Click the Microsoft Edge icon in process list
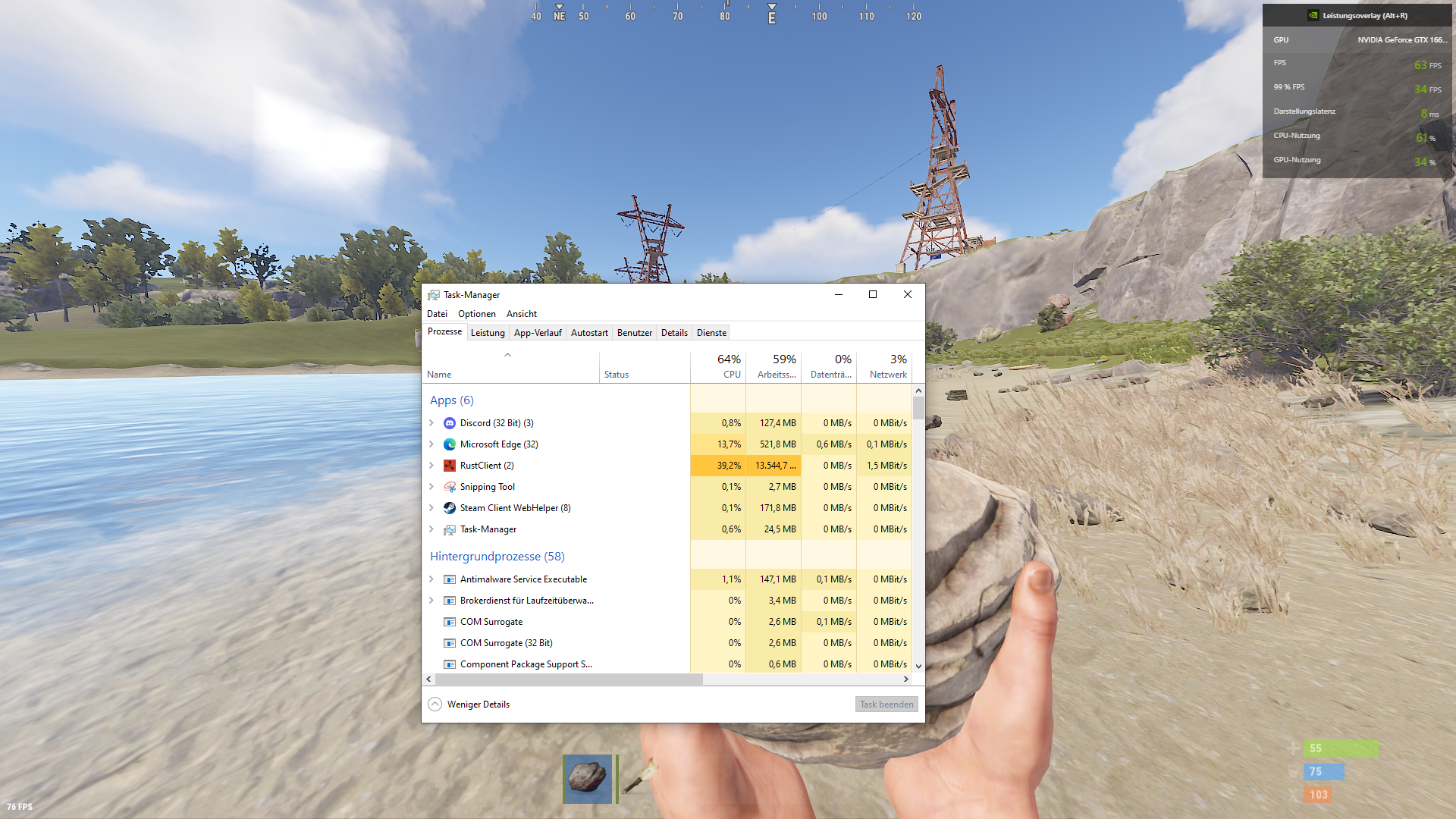This screenshot has width=1456, height=819. [x=450, y=444]
